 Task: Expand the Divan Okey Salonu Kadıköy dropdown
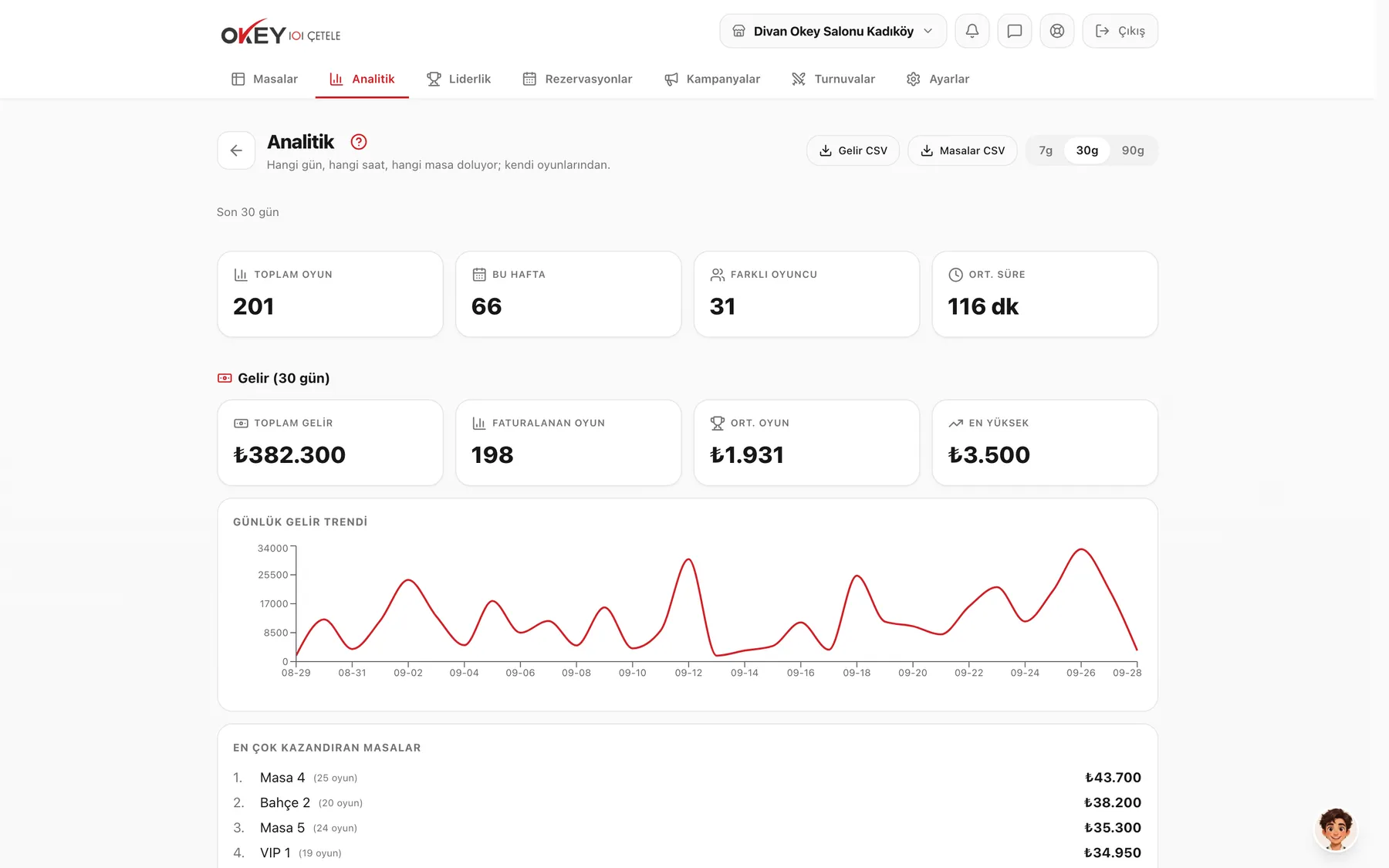point(833,31)
